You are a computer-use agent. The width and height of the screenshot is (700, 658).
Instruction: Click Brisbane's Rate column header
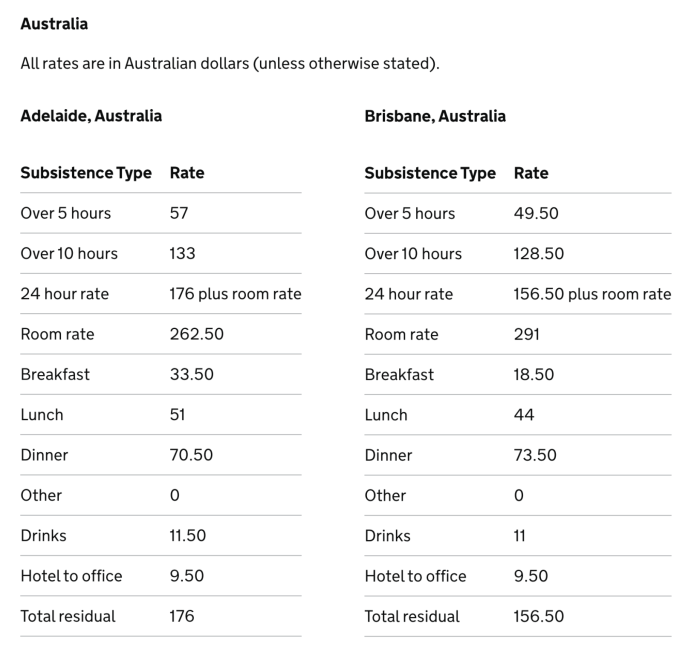tap(531, 173)
